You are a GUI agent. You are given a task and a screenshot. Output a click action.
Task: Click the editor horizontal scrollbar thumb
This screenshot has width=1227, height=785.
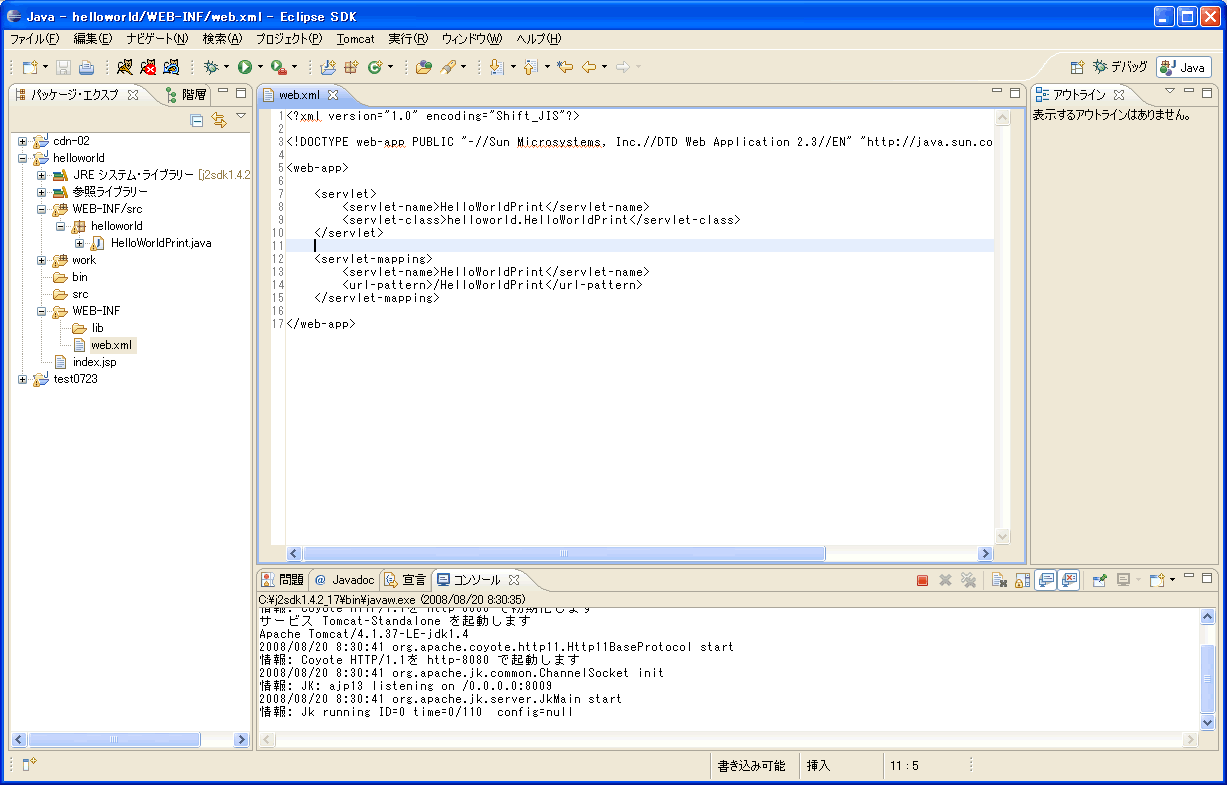[564, 553]
